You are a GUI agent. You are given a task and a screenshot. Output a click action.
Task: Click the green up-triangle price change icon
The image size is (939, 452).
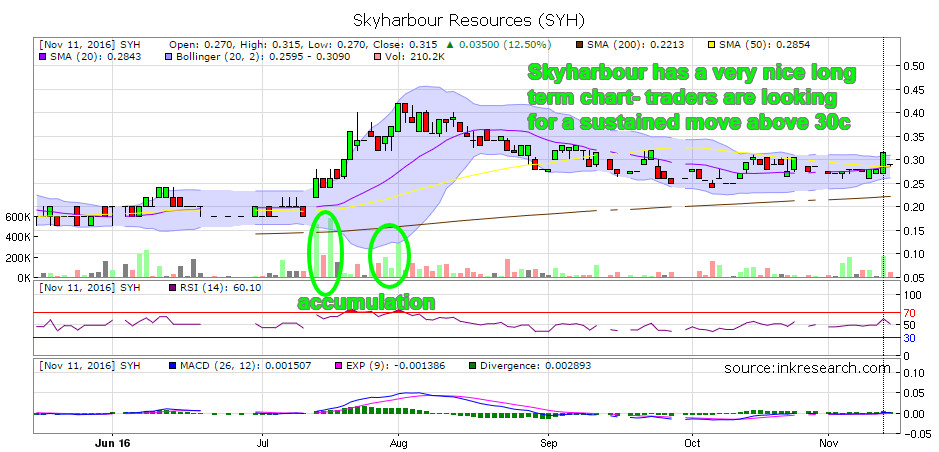[x=449, y=44]
